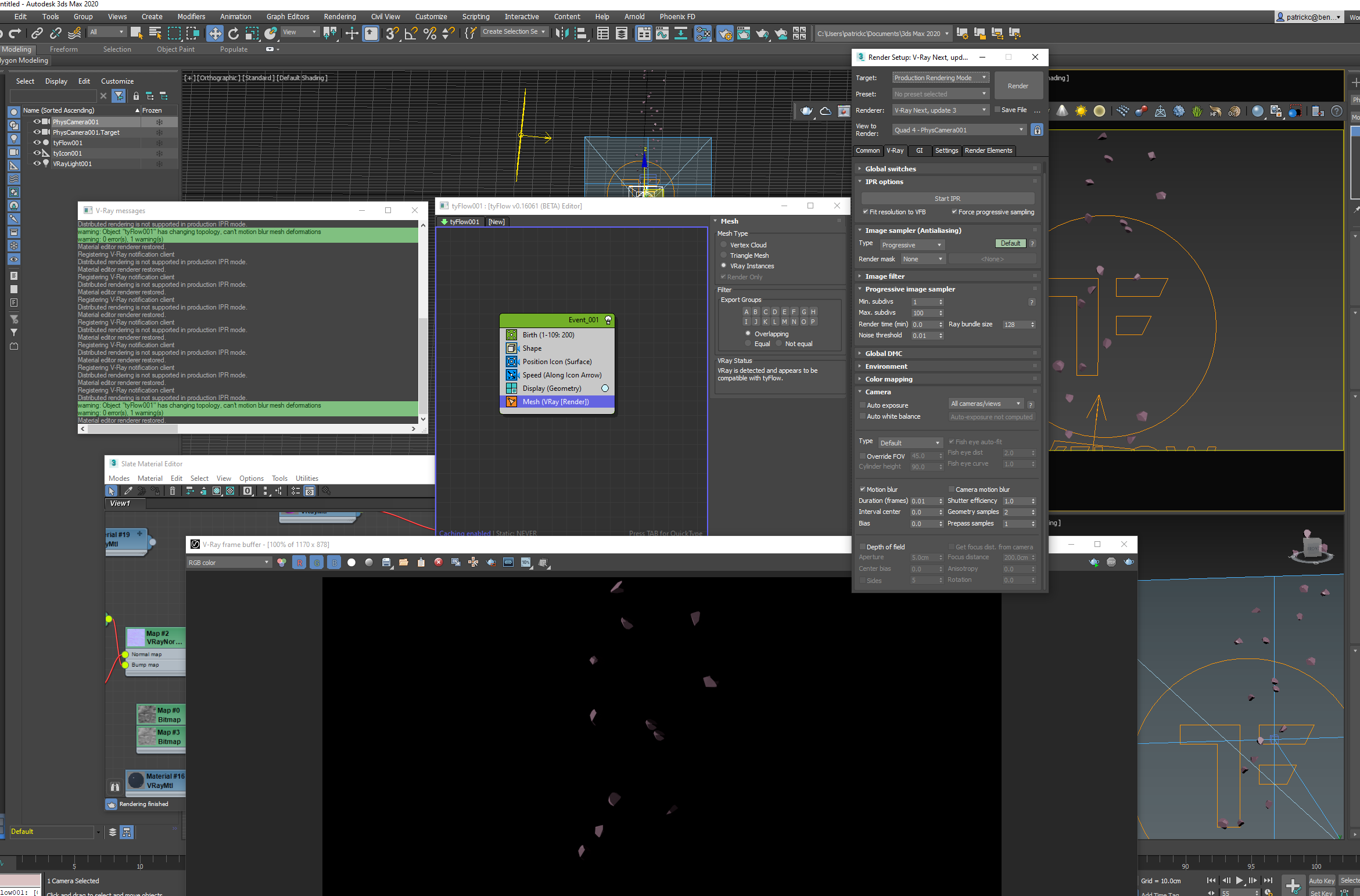The image size is (1360, 896).
Task: Click the eyedropper pick material icon
Action: (x=128, y=491)
